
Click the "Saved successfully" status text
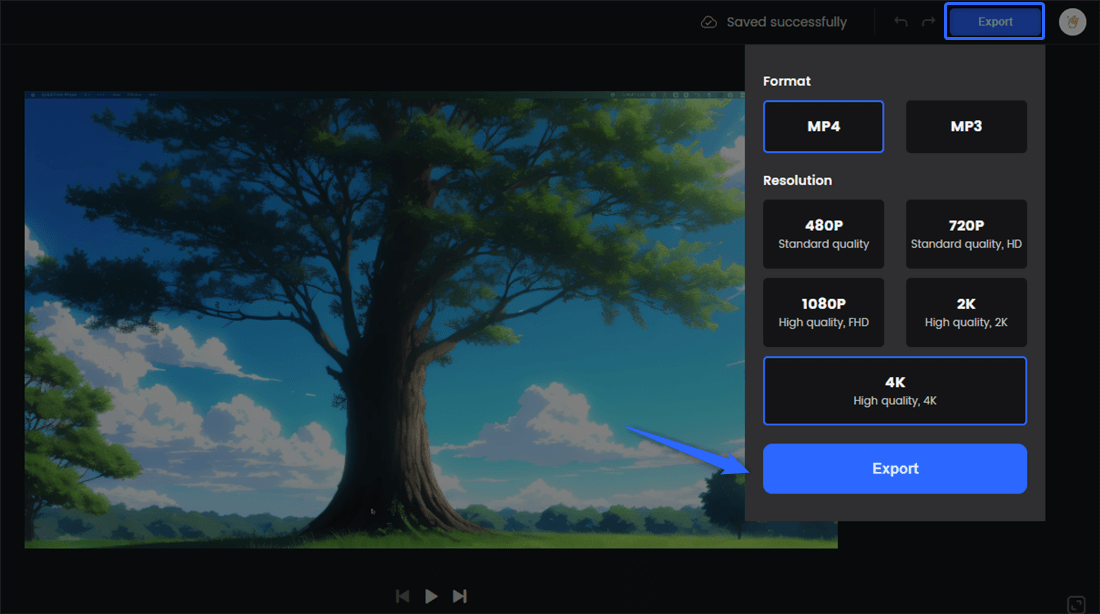coord(786,22)
